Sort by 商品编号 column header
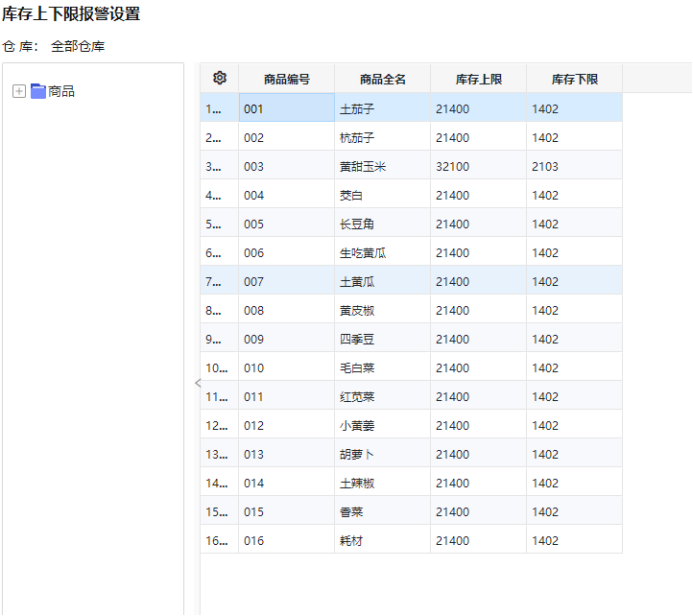 (x=286, y=79)
